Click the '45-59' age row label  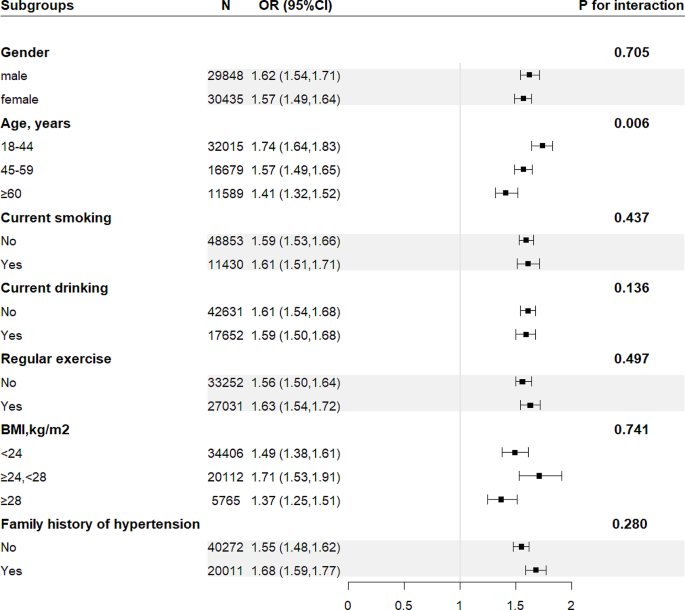(x=17, y=170)
